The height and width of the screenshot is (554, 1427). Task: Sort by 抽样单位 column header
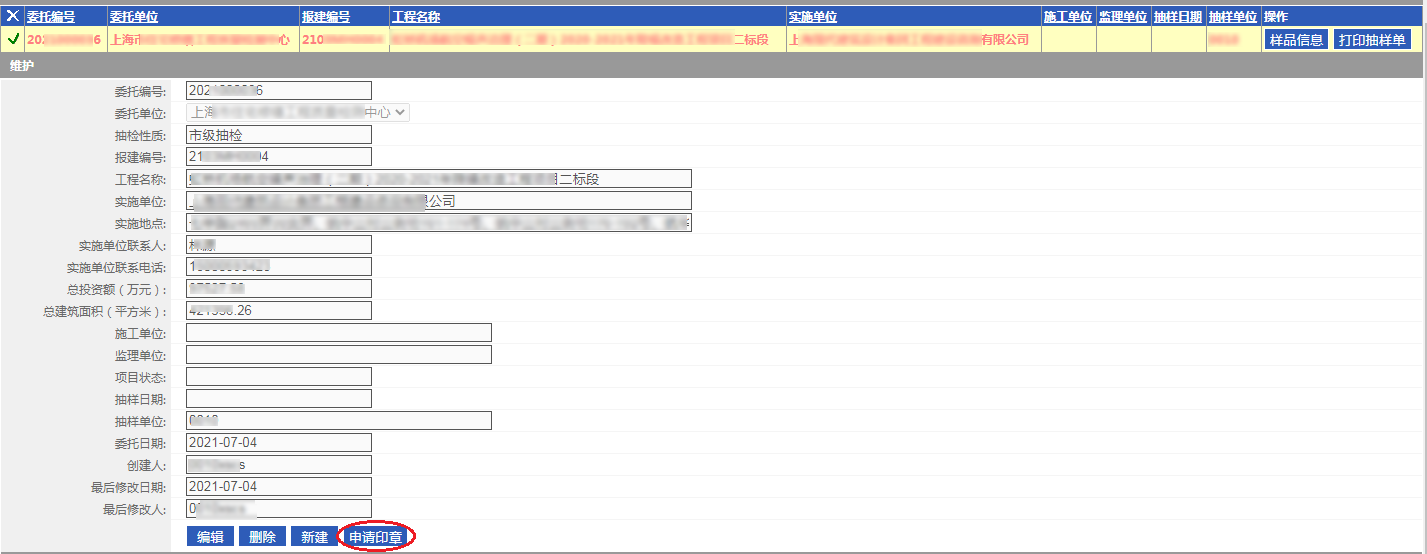(1233, 17)
